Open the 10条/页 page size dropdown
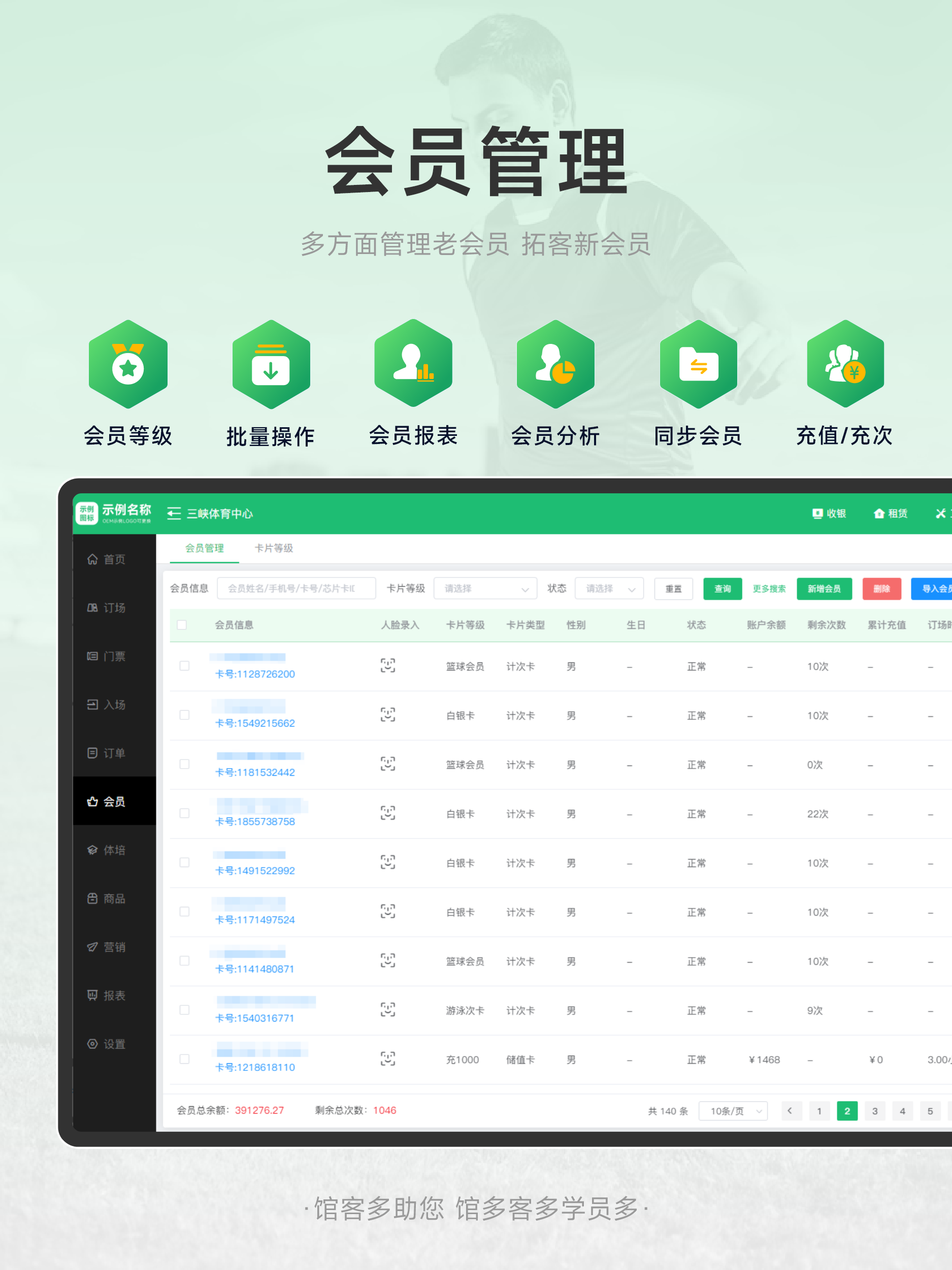Screen dimensions: 952x1270 point(733,1110)
